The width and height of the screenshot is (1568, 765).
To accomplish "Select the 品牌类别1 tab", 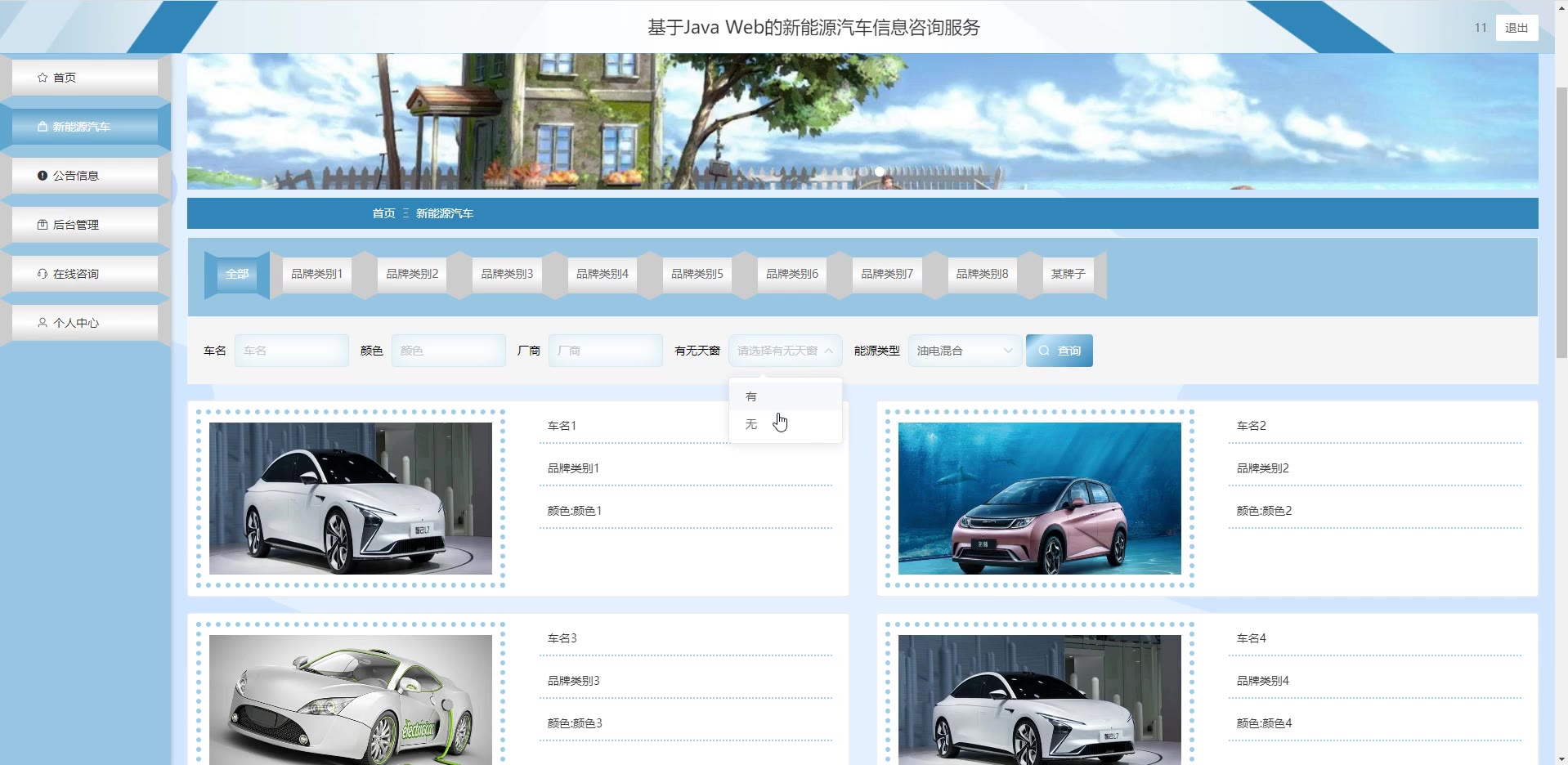I will 316,274.
